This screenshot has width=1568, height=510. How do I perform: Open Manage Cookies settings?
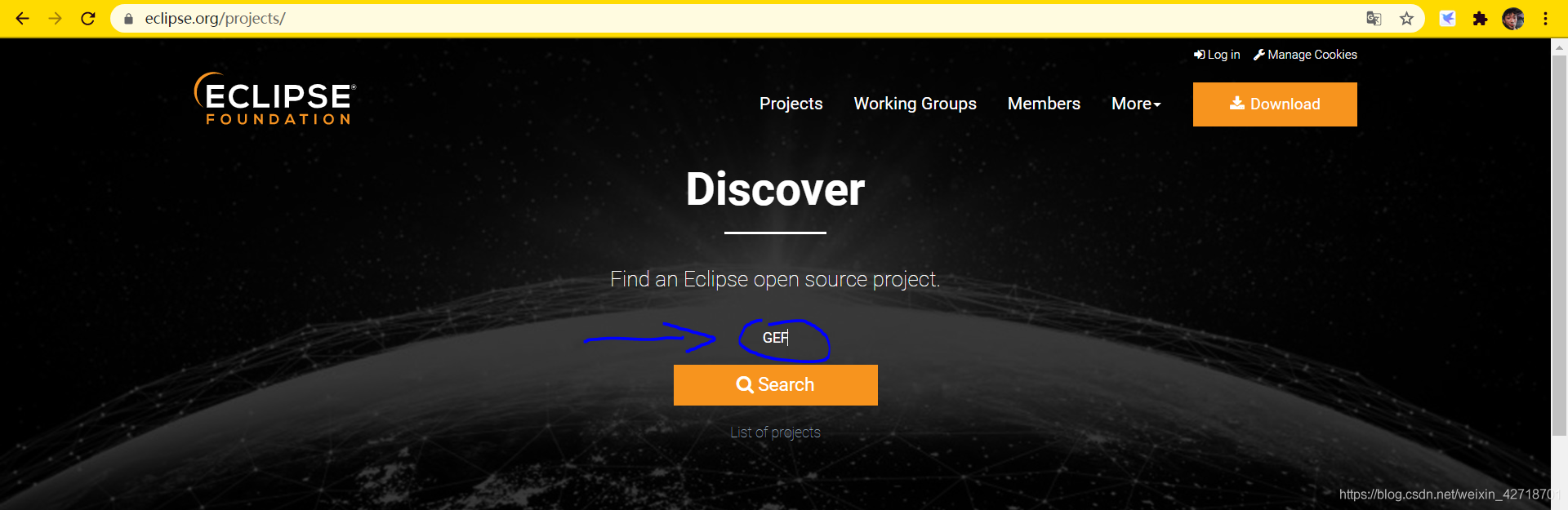click(1305, 55)
